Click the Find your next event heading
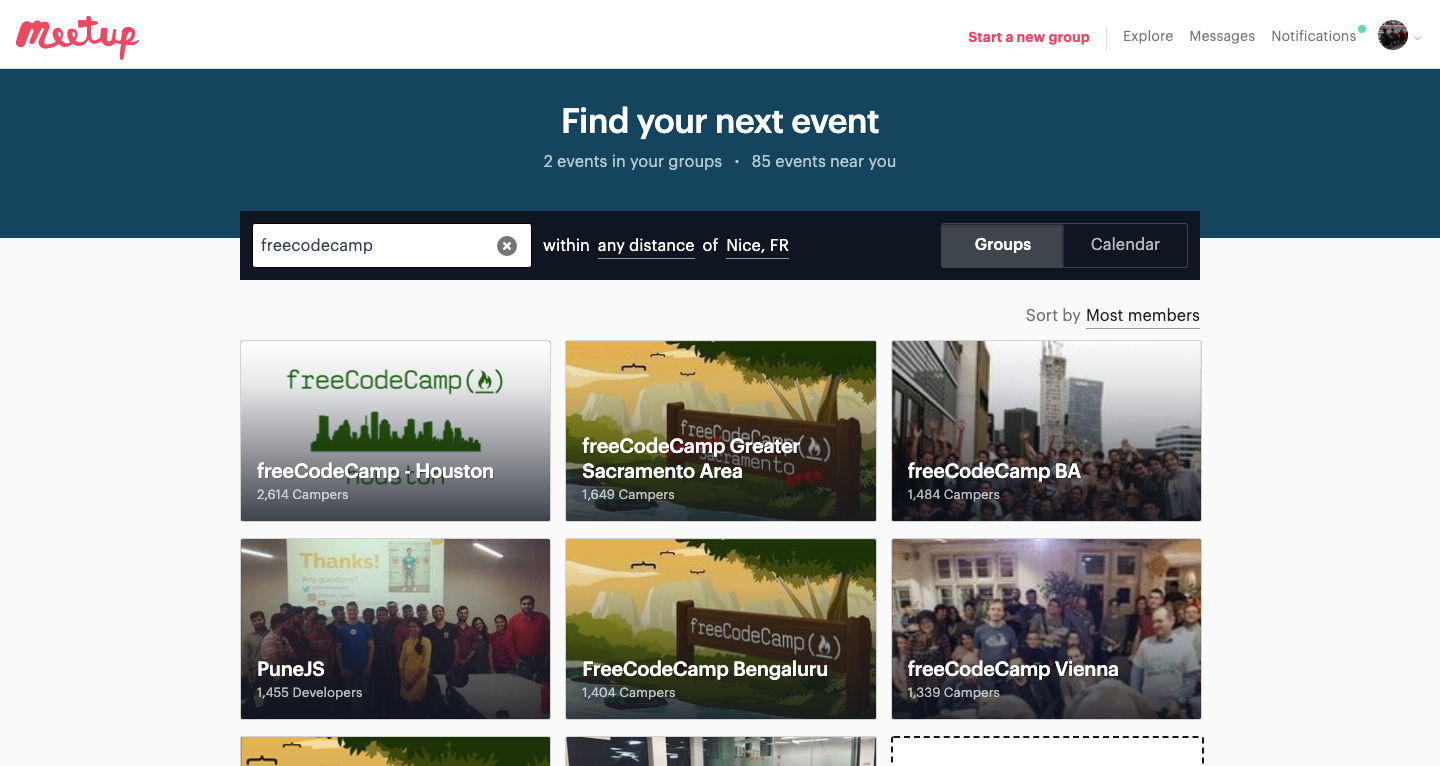This screenshot has width=1440, height=766. (x=720, y=121)
